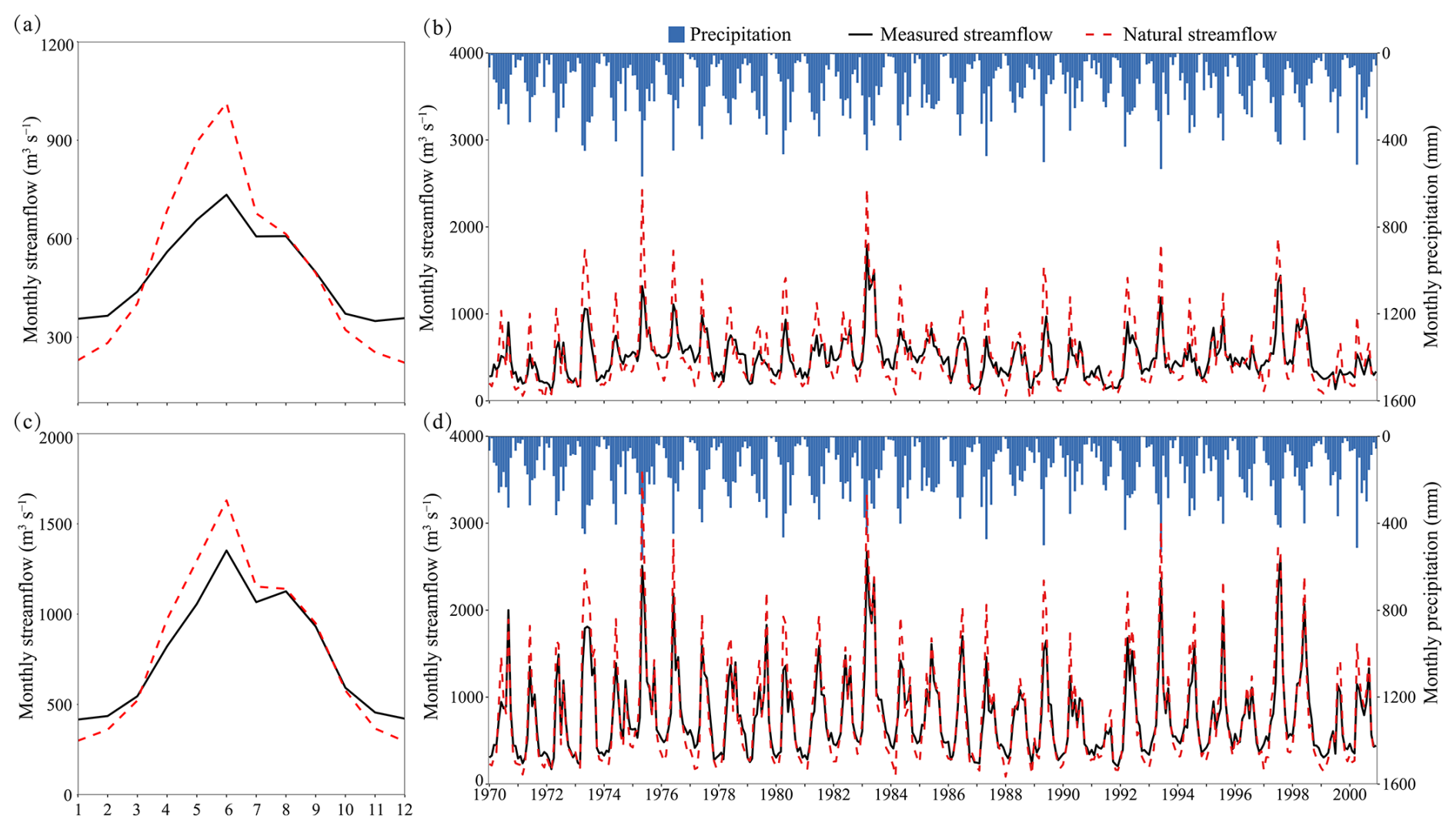Screen dimensions: 1456x830
Task: Click year 1998 on the bottom time axis
Action: (1293, 795)
